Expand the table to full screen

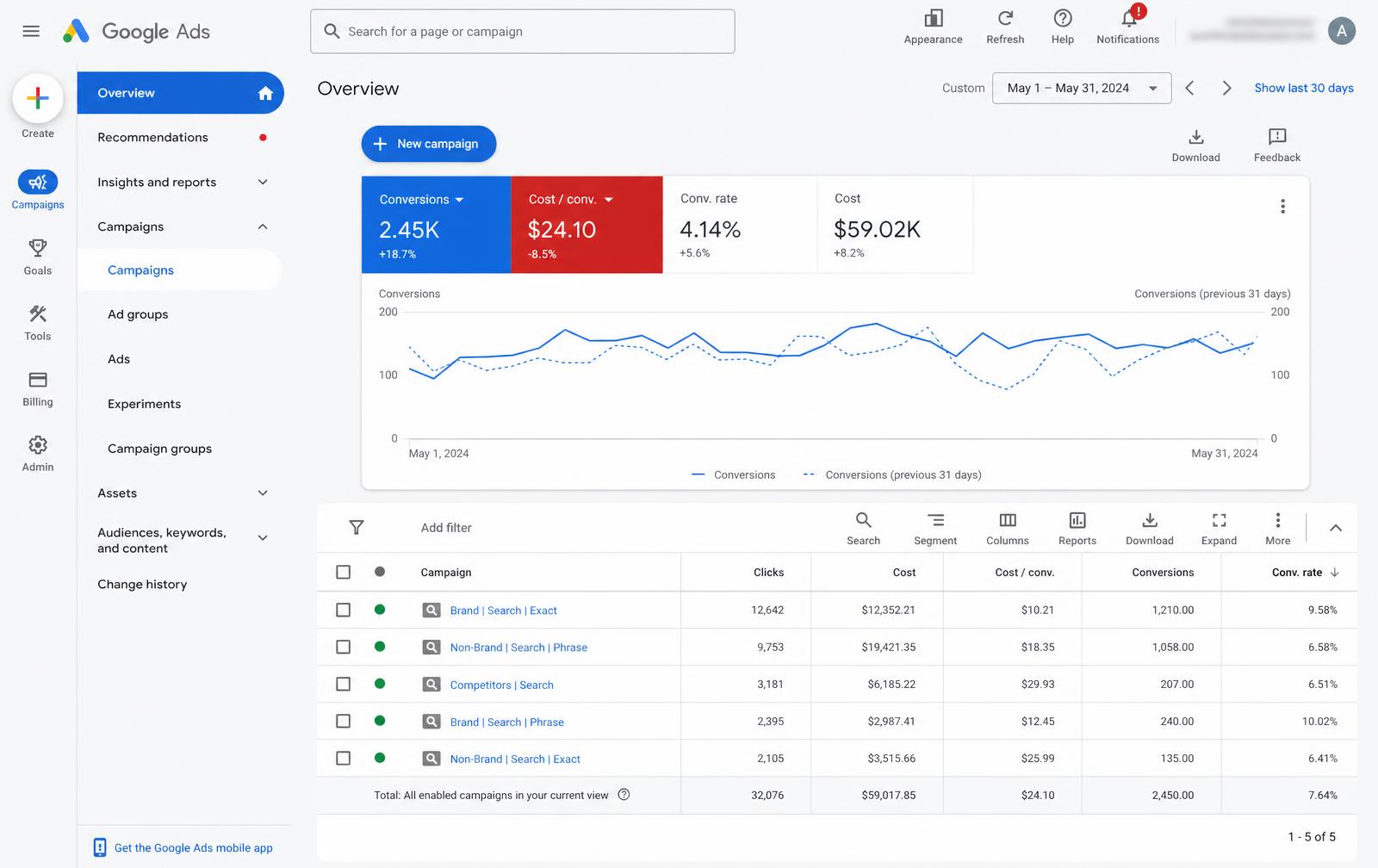[x=1220, y=520]
